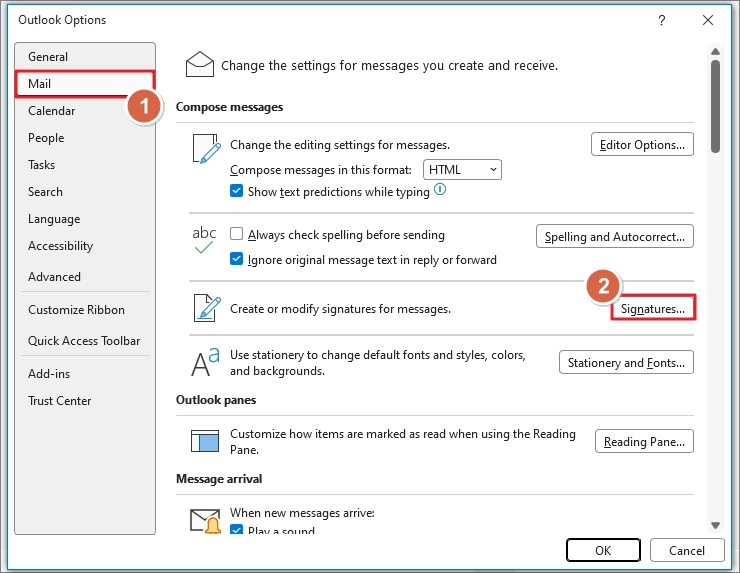Image resolution: width=740 pixels, height=573 pixels.
Task: Click the Outlook panes section heading
Action: point(216,400)
